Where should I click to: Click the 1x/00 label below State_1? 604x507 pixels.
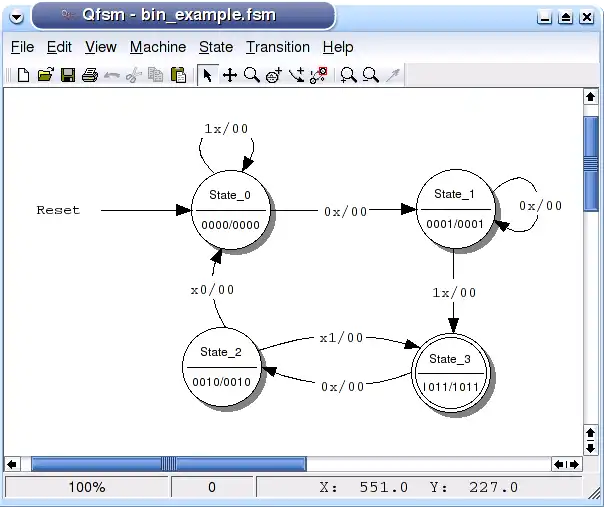454,292
